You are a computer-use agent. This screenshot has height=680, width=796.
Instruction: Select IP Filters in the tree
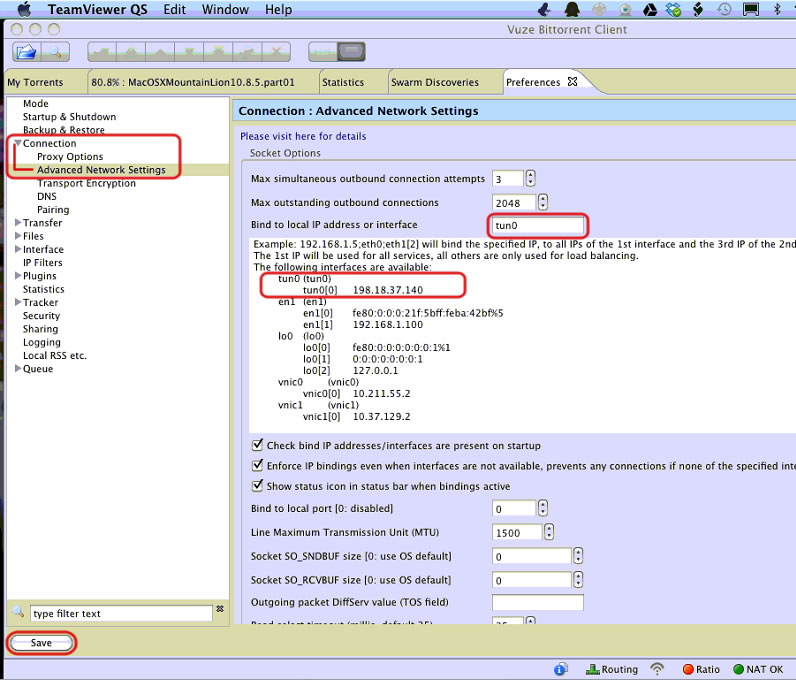pyautogui.click(x=43, y=262)
